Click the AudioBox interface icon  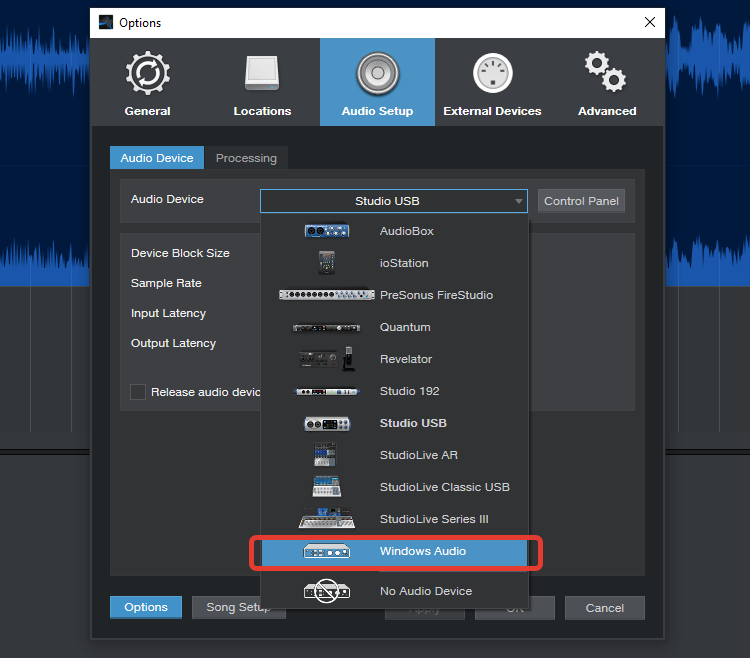327,231
